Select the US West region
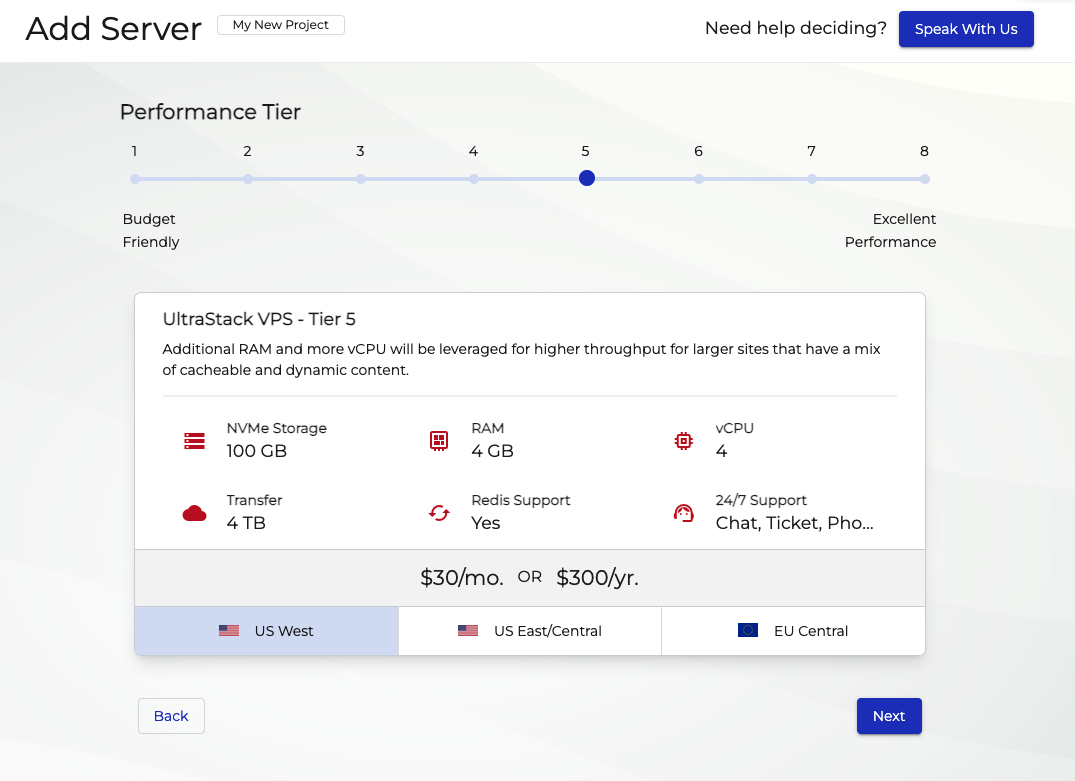The image size is (1075, 781). pos(266,631)
